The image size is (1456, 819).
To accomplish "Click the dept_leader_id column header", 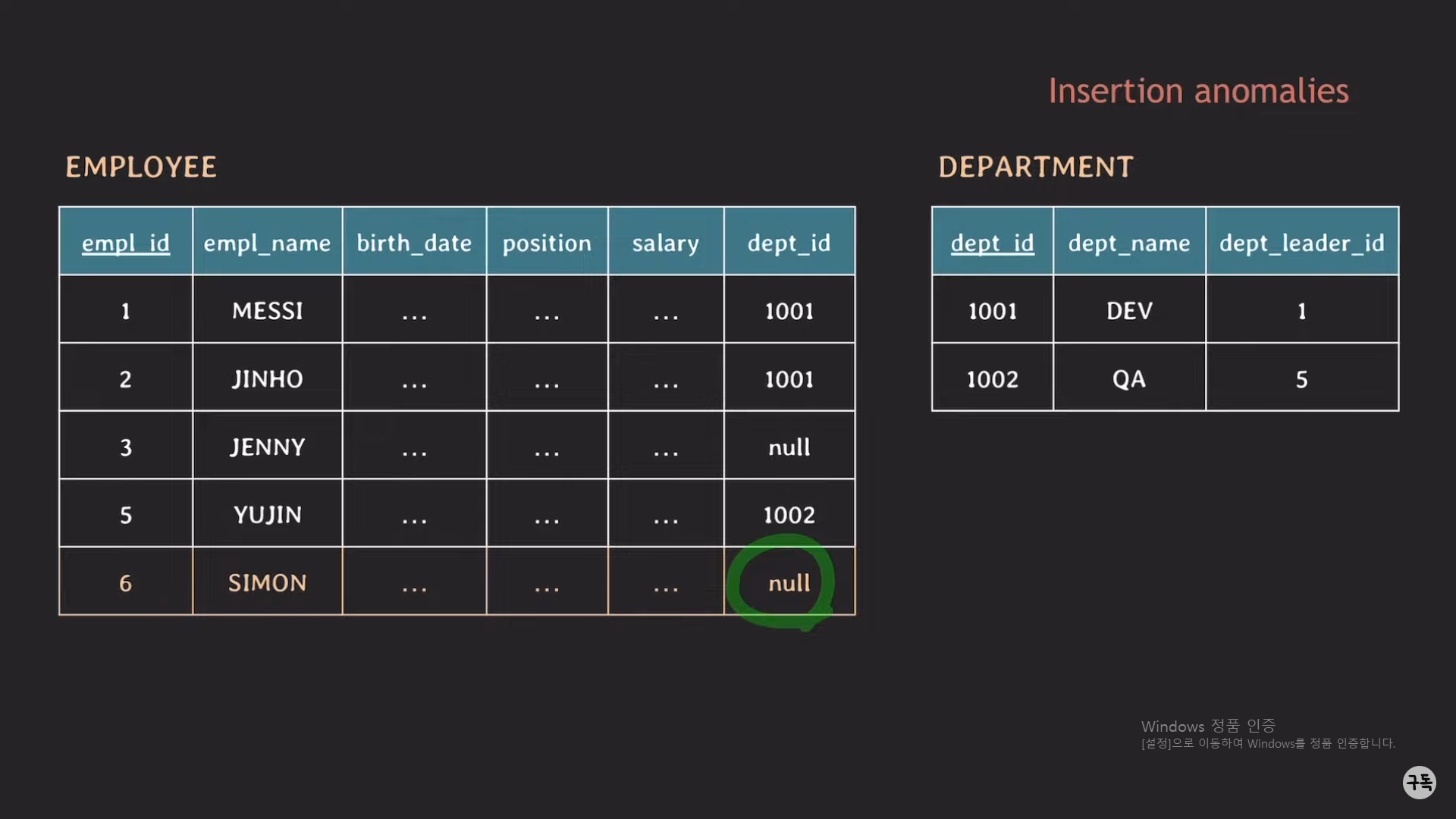I will pyautogui.click(x=1301, y=243).
